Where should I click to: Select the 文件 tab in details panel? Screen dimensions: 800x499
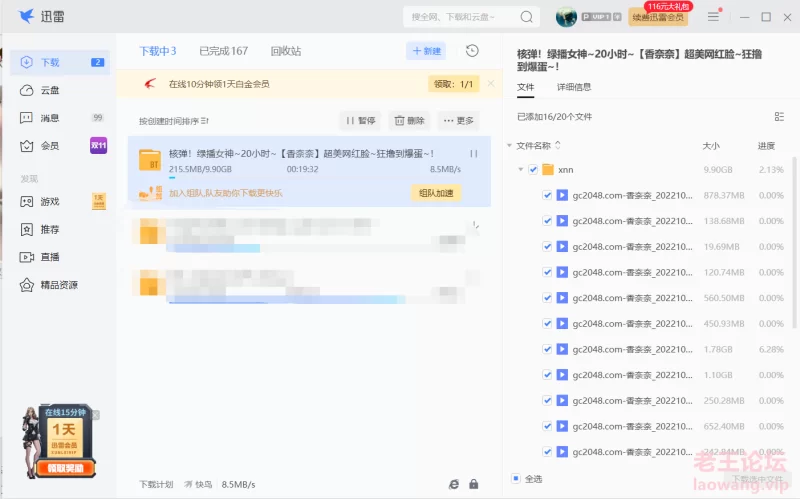526,87
